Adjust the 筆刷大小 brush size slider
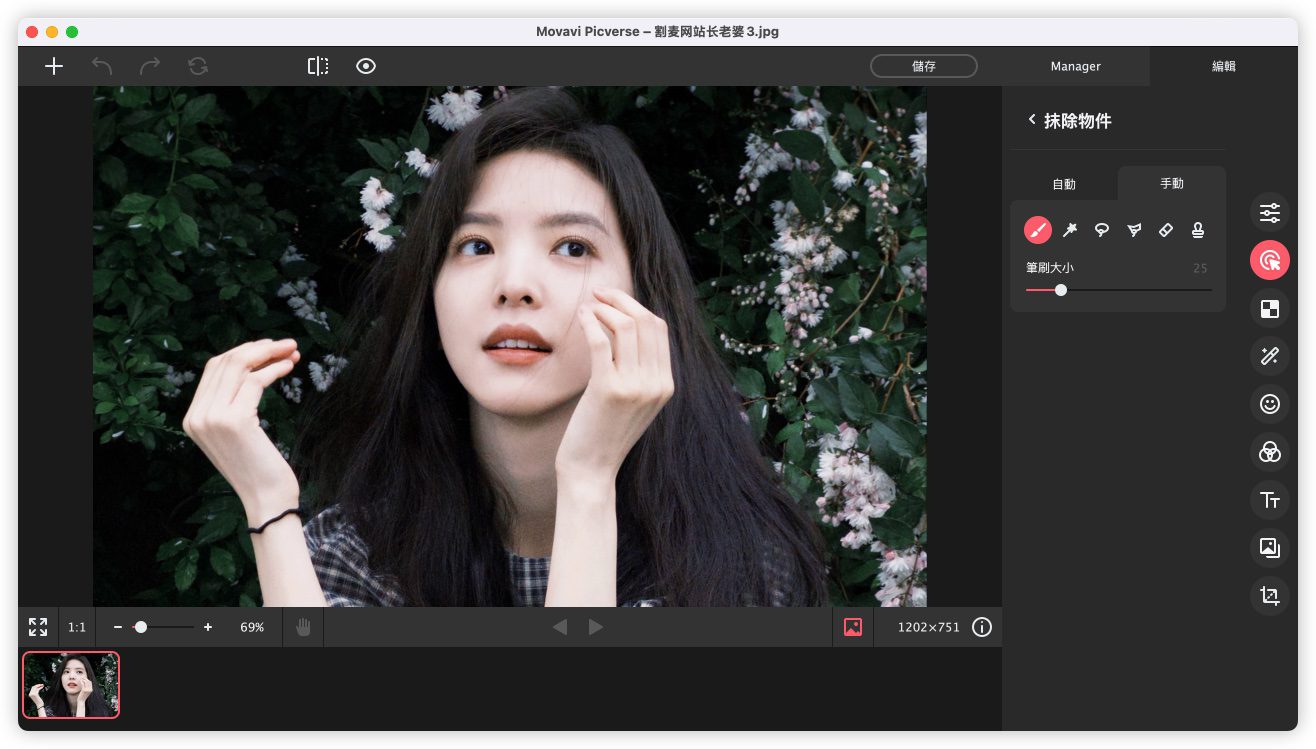 tap(1061, 290)
